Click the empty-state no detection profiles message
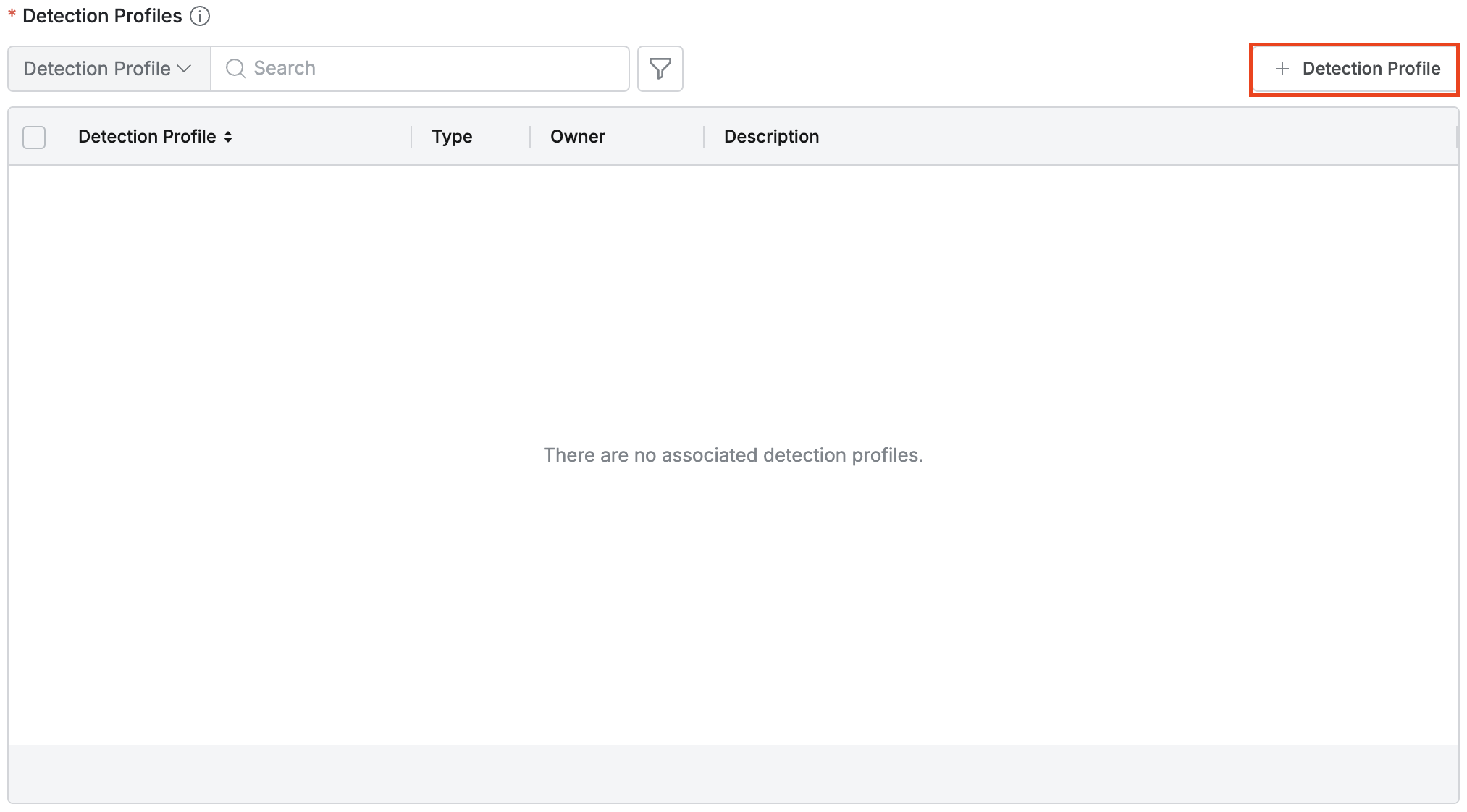1467x812 pixels. pyautogui.click(x=733, y=455)
